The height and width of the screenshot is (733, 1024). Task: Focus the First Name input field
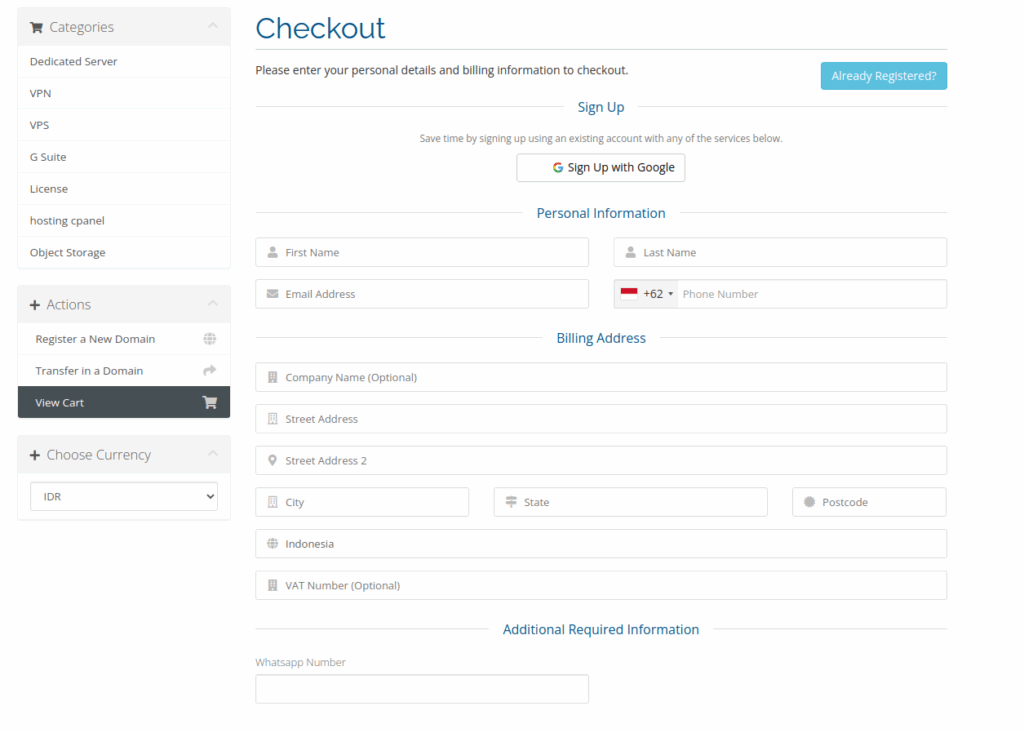[x=422, y=252]
